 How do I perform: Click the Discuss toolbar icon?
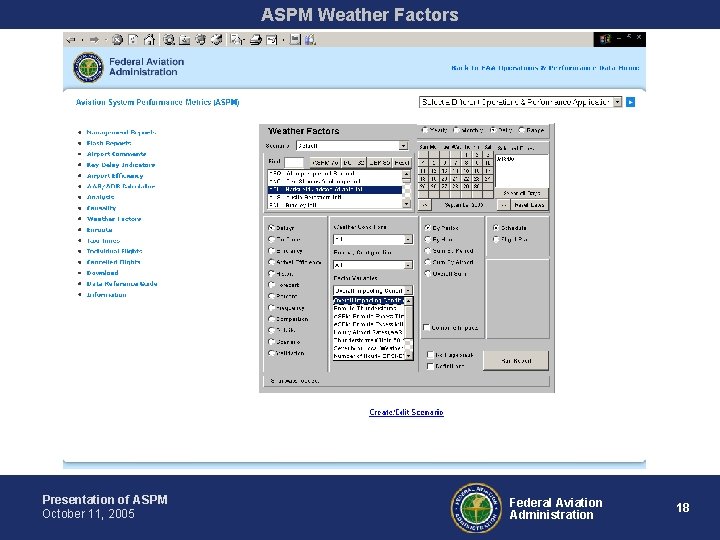click(295, 40)
